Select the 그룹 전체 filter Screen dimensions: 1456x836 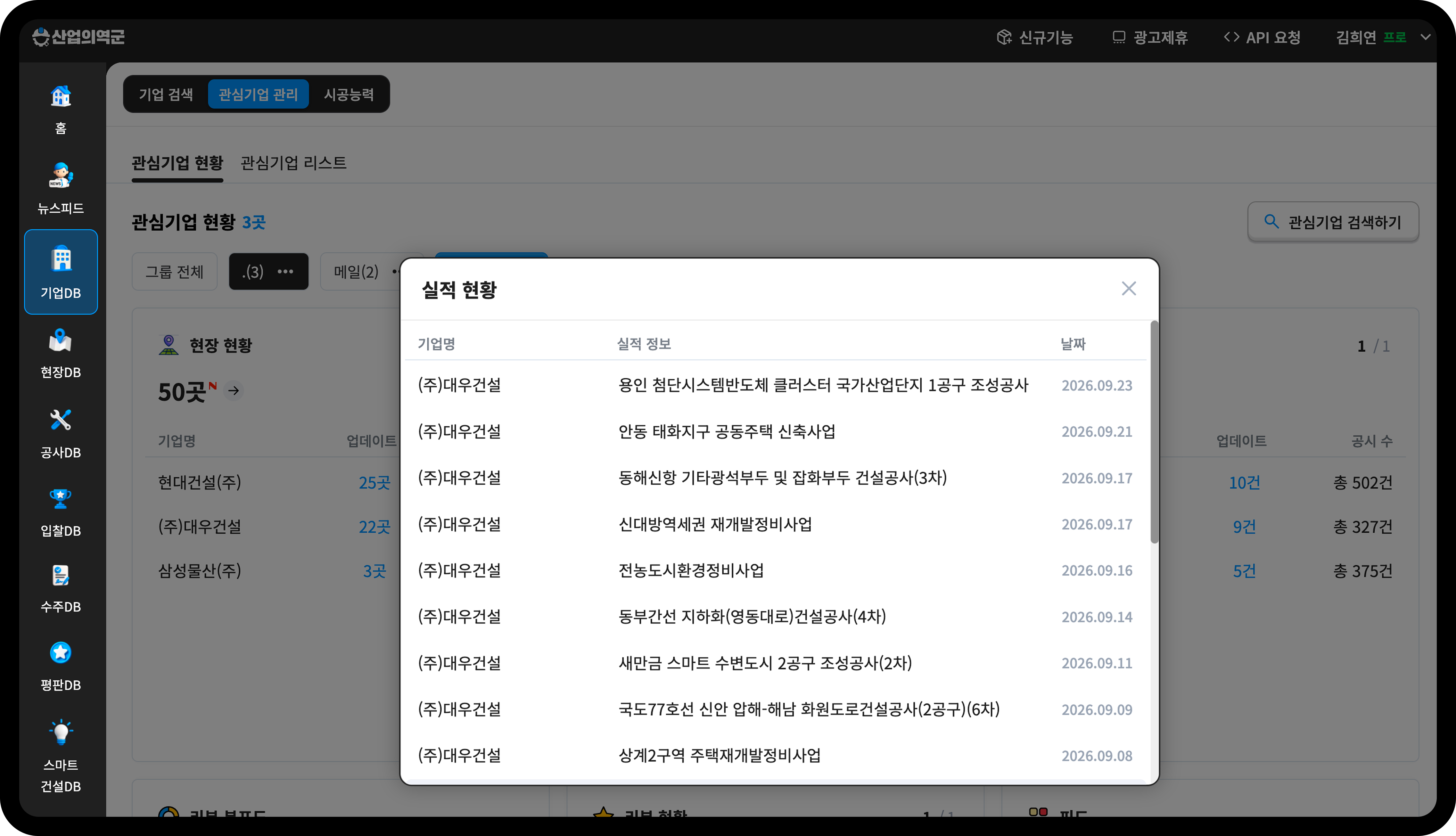[175, 272]
